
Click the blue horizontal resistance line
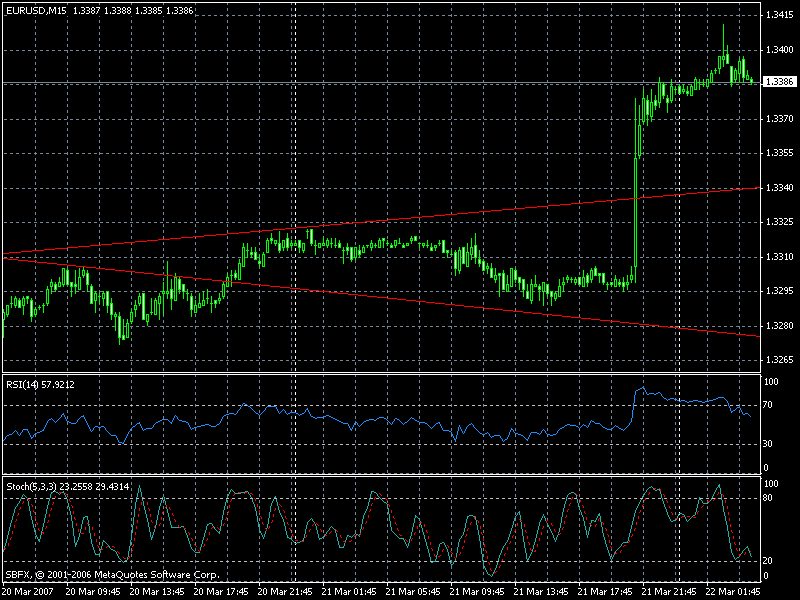pyautogui.click(x=300, y=83)
